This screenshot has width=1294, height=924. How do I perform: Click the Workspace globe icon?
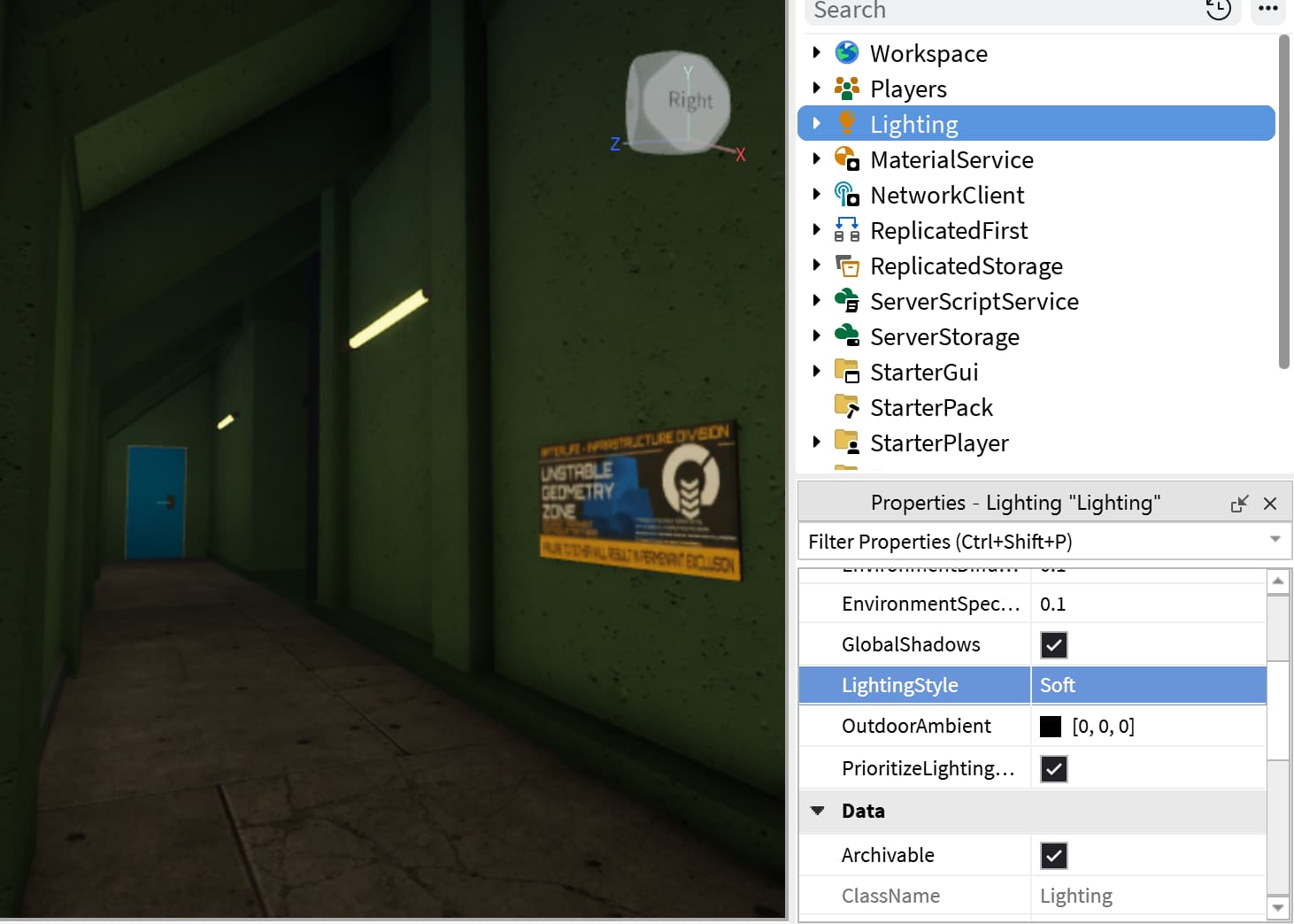pyautogui.click(x=847, y=53)
